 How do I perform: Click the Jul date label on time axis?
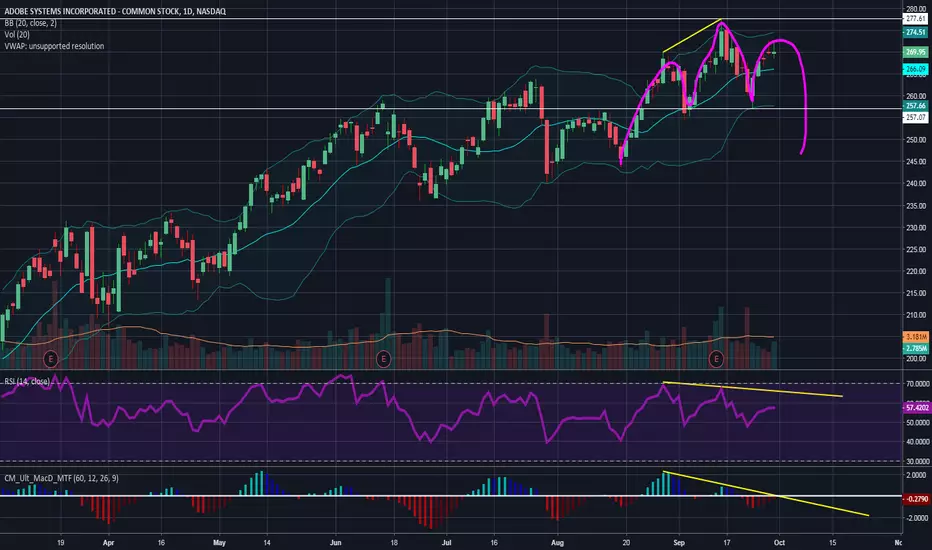click(x=446, y=543)
